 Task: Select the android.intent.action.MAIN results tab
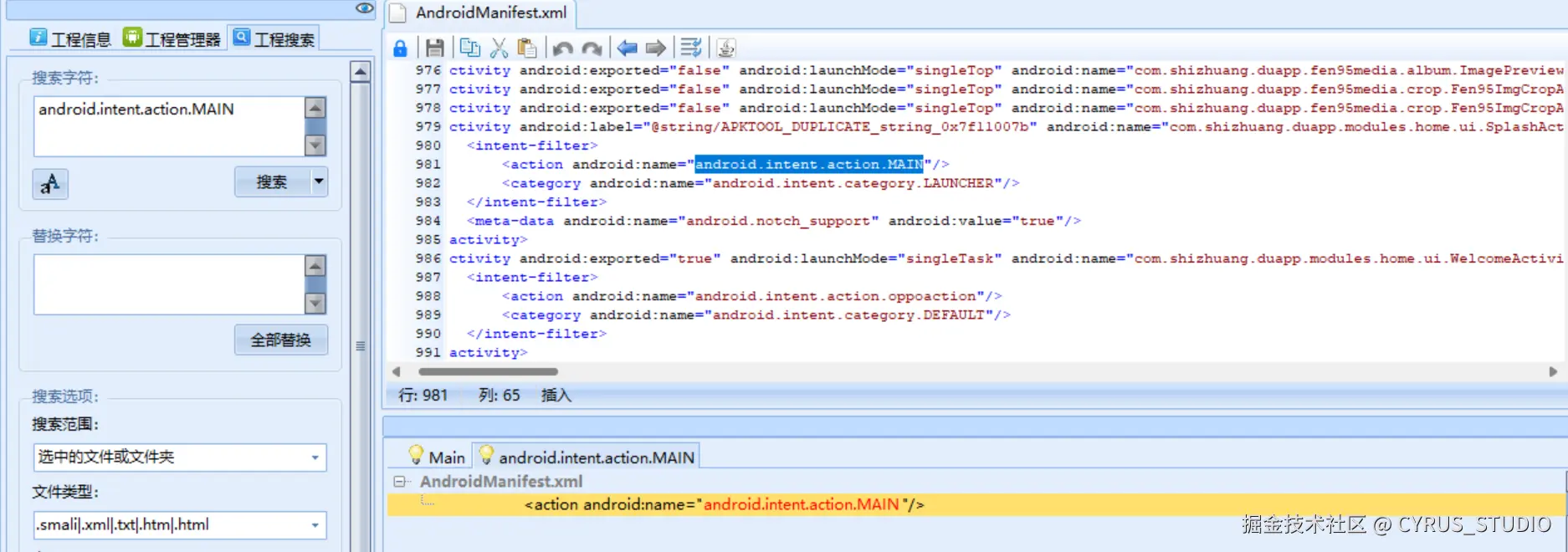point(587,457)
